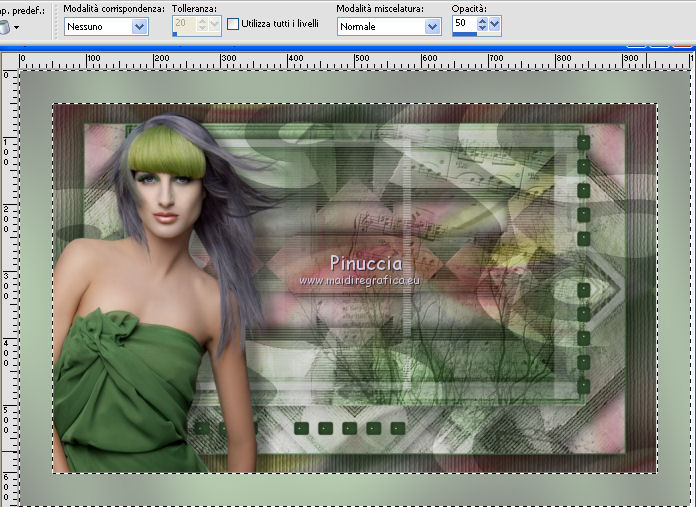This screenshot has height=507, width=696.
Task: Click the www.maidiregrafica.eu text on the image
Action: tap(359, 280)
